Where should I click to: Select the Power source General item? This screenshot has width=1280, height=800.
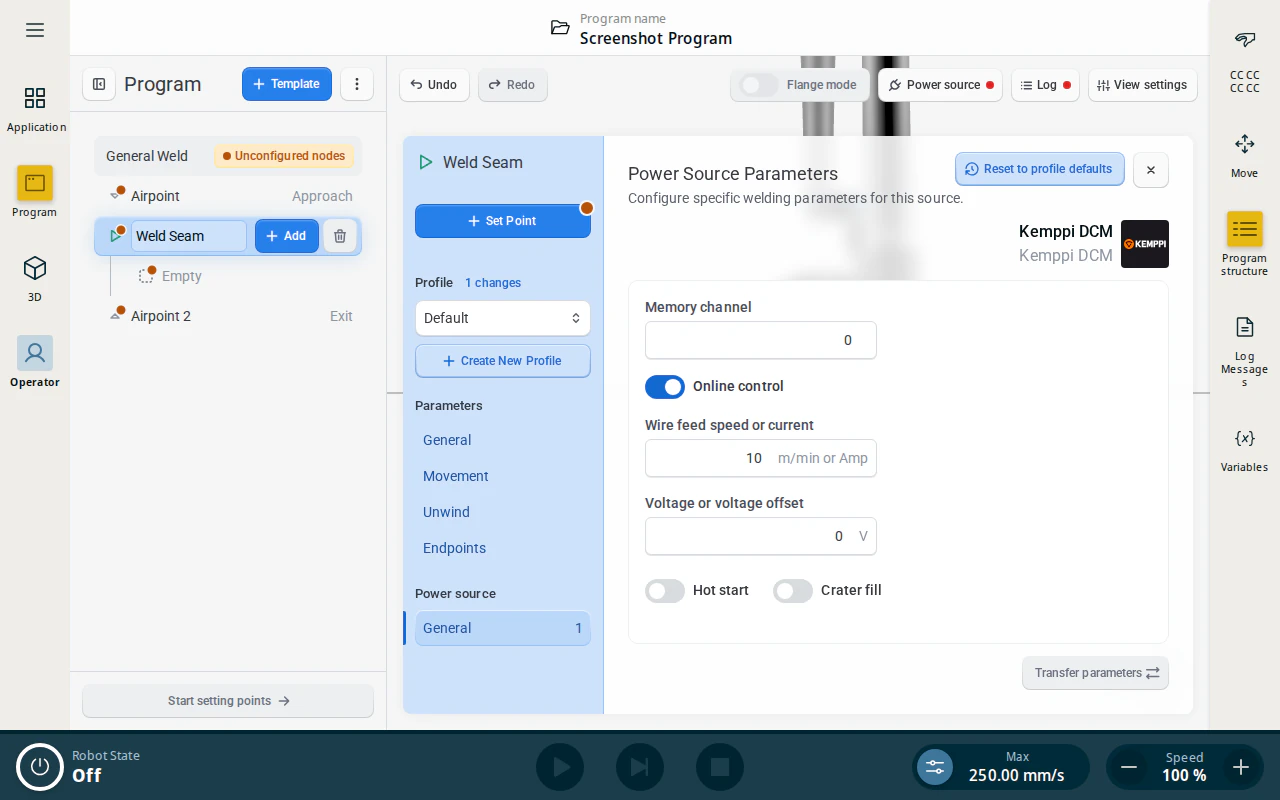coord(503,628)
